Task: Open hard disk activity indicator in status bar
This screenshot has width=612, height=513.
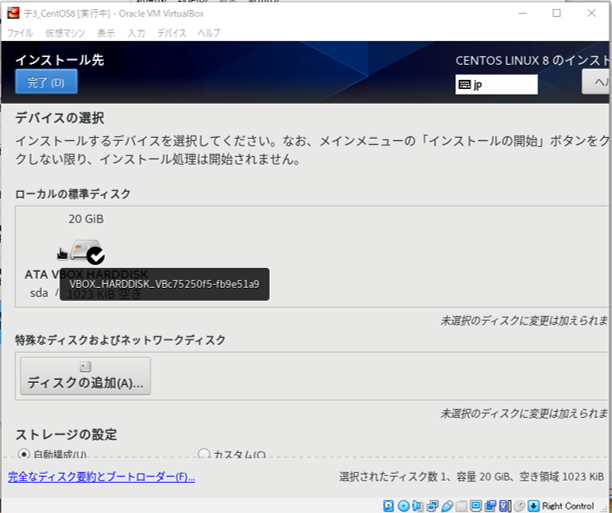Action: [x=388, y=506]
